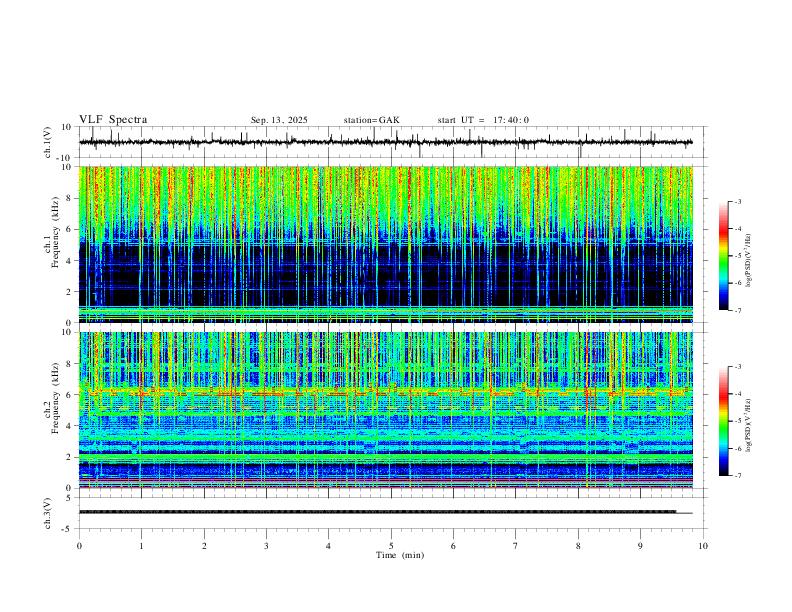Click time axis tick label '5'
The height and width of the screenshot is (612, 792).
391,546
